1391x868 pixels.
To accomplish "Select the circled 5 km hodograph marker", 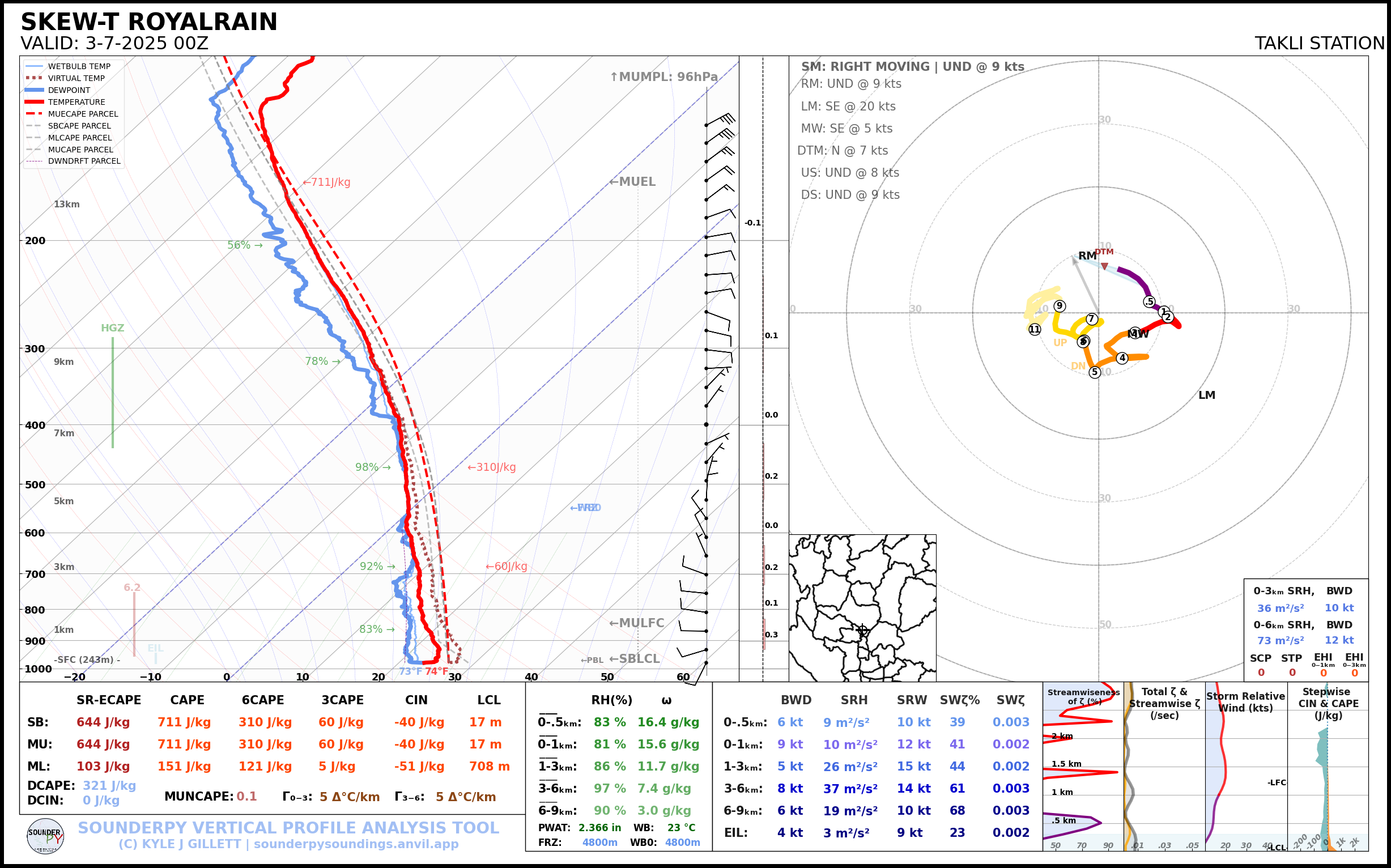I will coord(1094,372).
